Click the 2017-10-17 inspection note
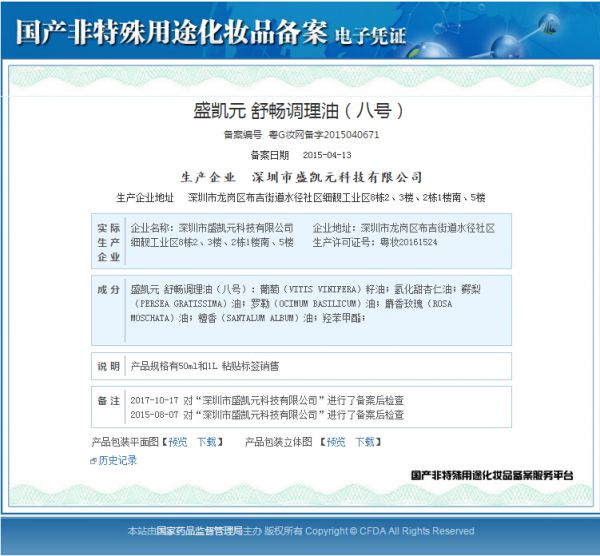 (267, 400)
